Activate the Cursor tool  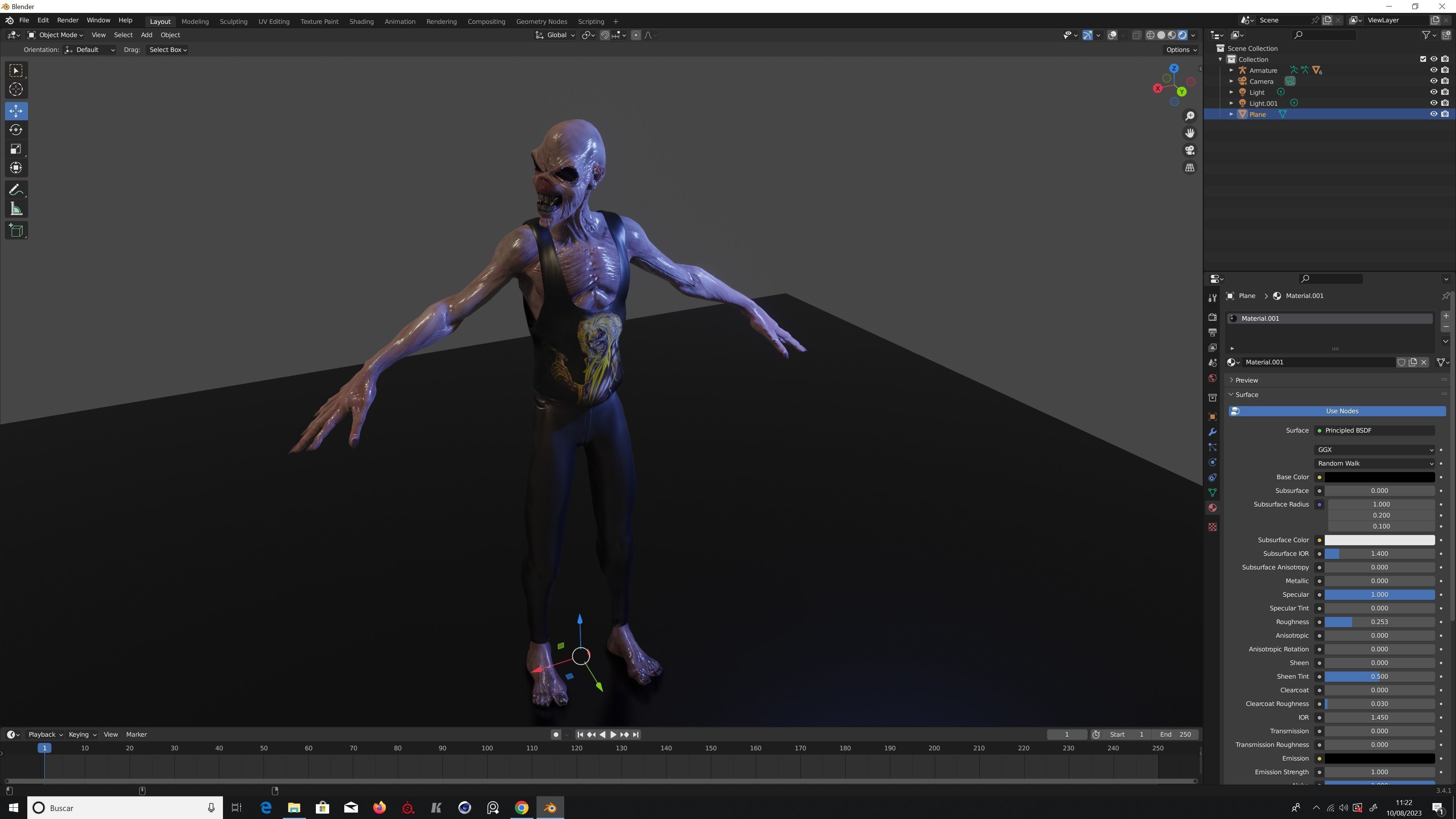16,89
